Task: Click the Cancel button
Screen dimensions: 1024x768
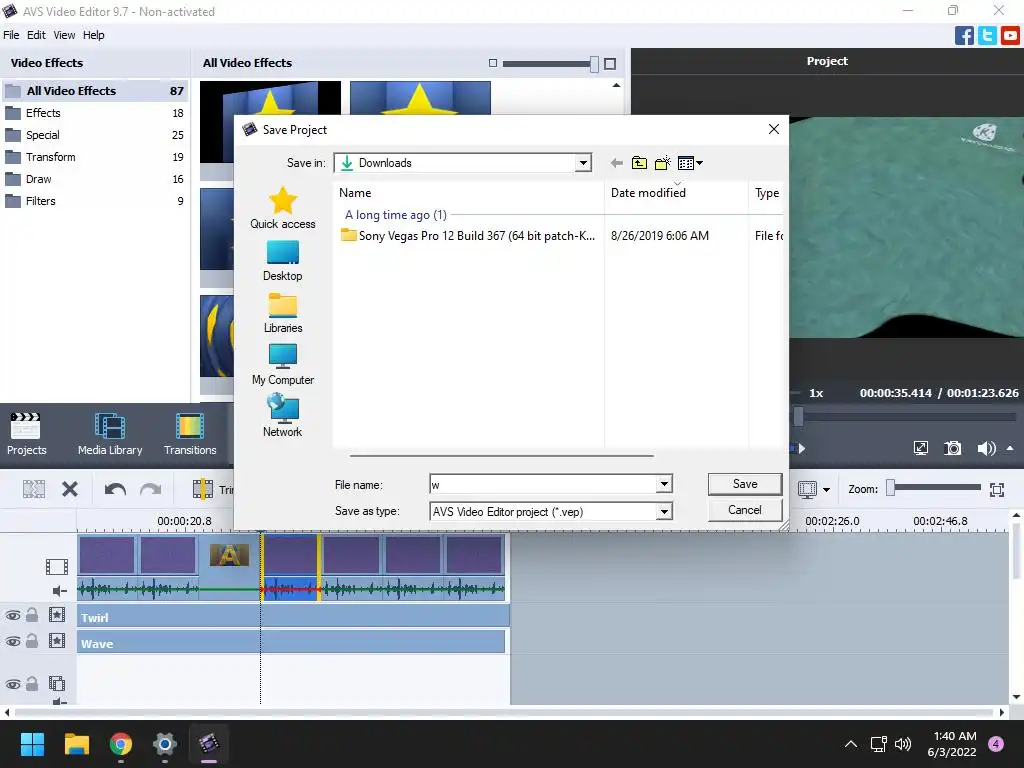Action: point(744,510)
